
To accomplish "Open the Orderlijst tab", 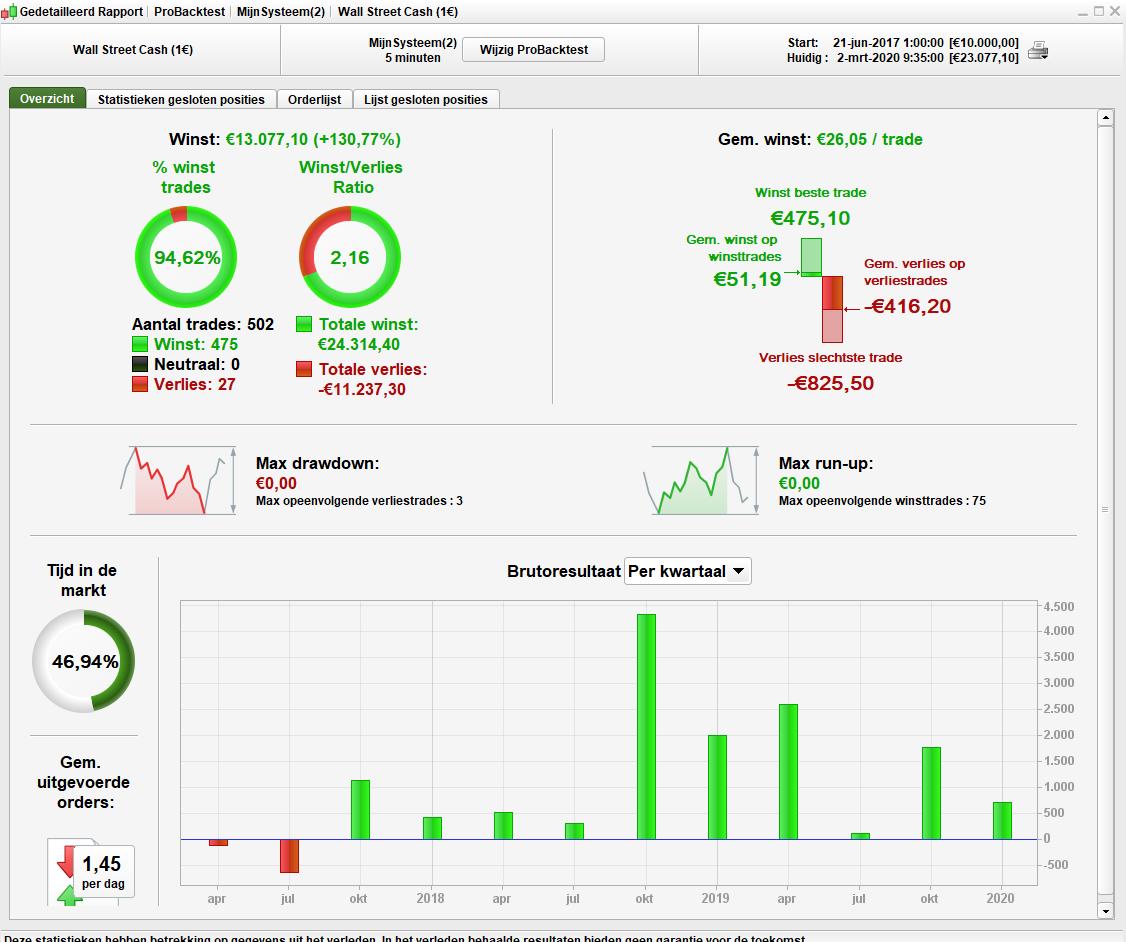I will [x=315, y=100].
